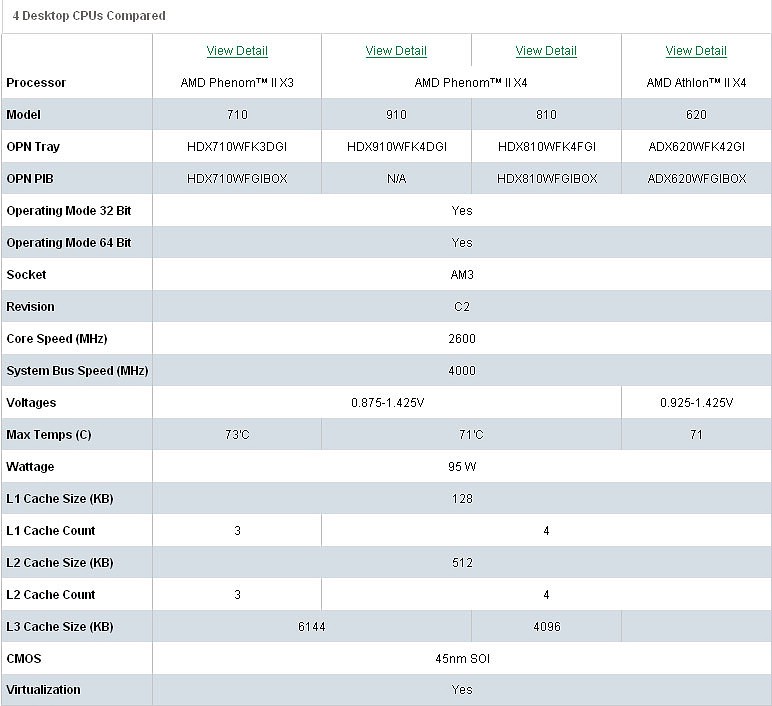Open View Detail link for Athlon II X4 620
Image resolution: width=772 pixels, height=706 pixels.
696,51
